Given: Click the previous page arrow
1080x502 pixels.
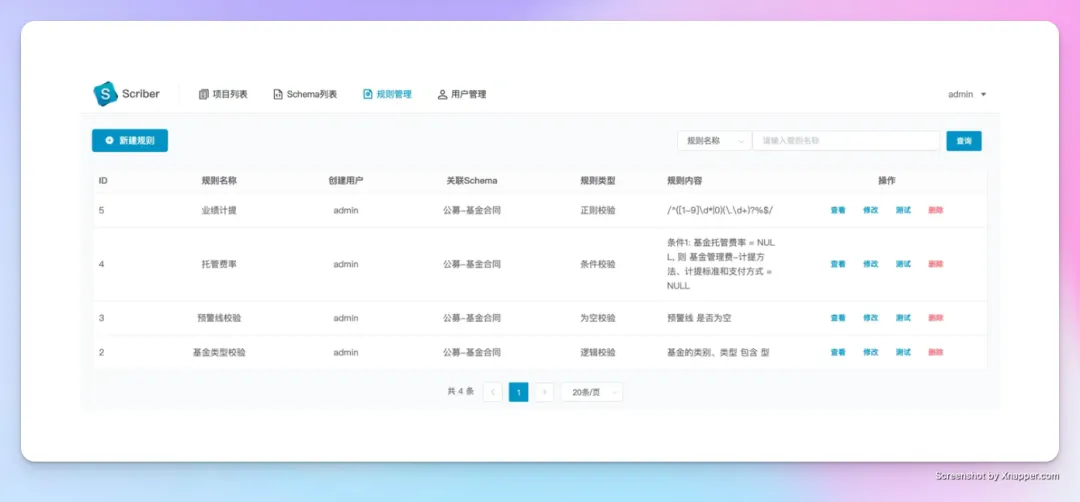Looking at the screenshot, I should click(492, 392).
